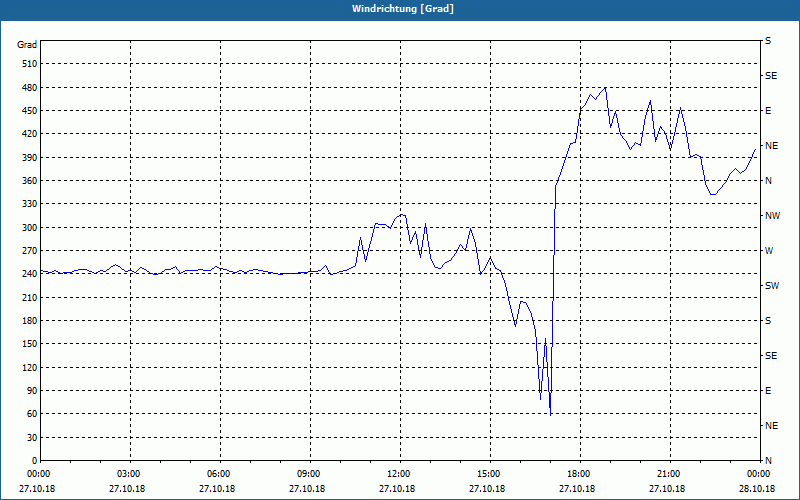Screen dimensions: 800x500
Task: Click the 15:00 time label
Action: click(x=490, y=474)
